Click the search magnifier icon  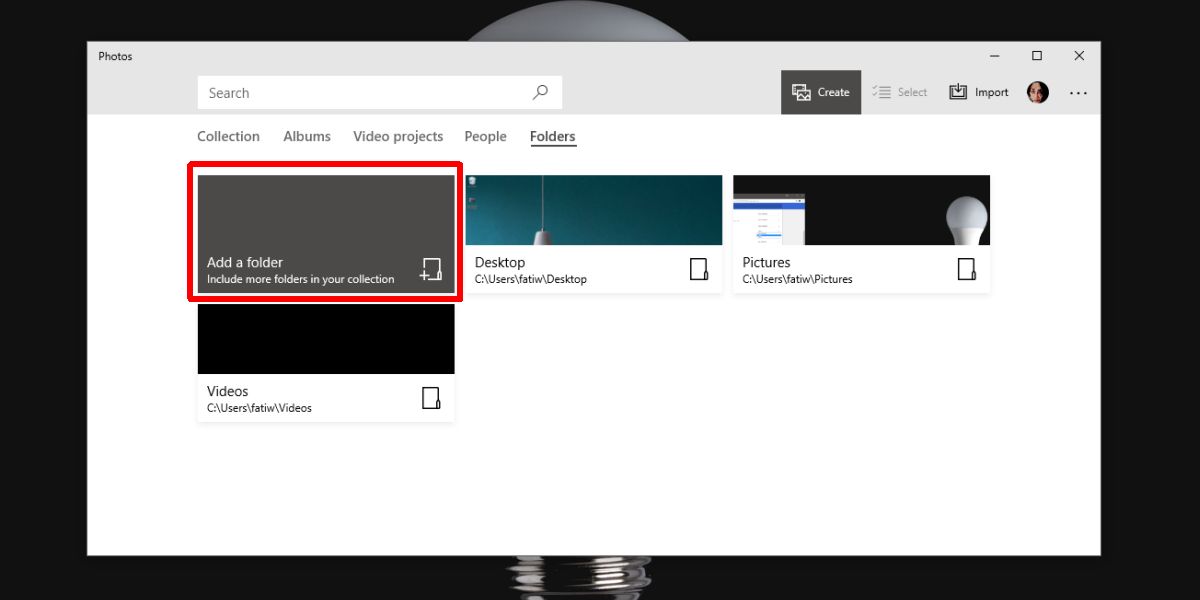point(540,92)
